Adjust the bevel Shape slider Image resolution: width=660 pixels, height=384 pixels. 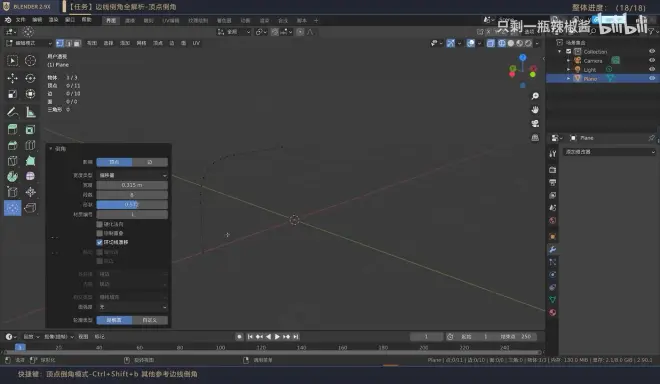[132, 204]
